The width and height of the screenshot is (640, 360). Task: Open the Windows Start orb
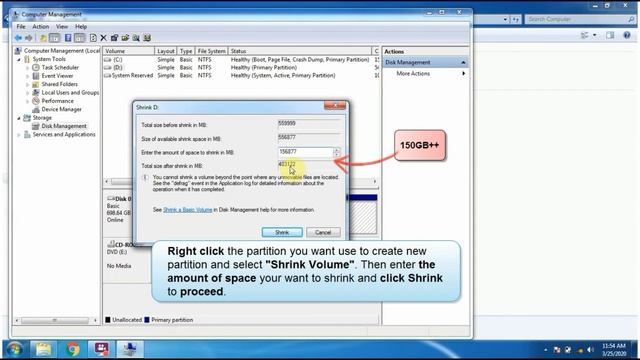coord(15,349)
